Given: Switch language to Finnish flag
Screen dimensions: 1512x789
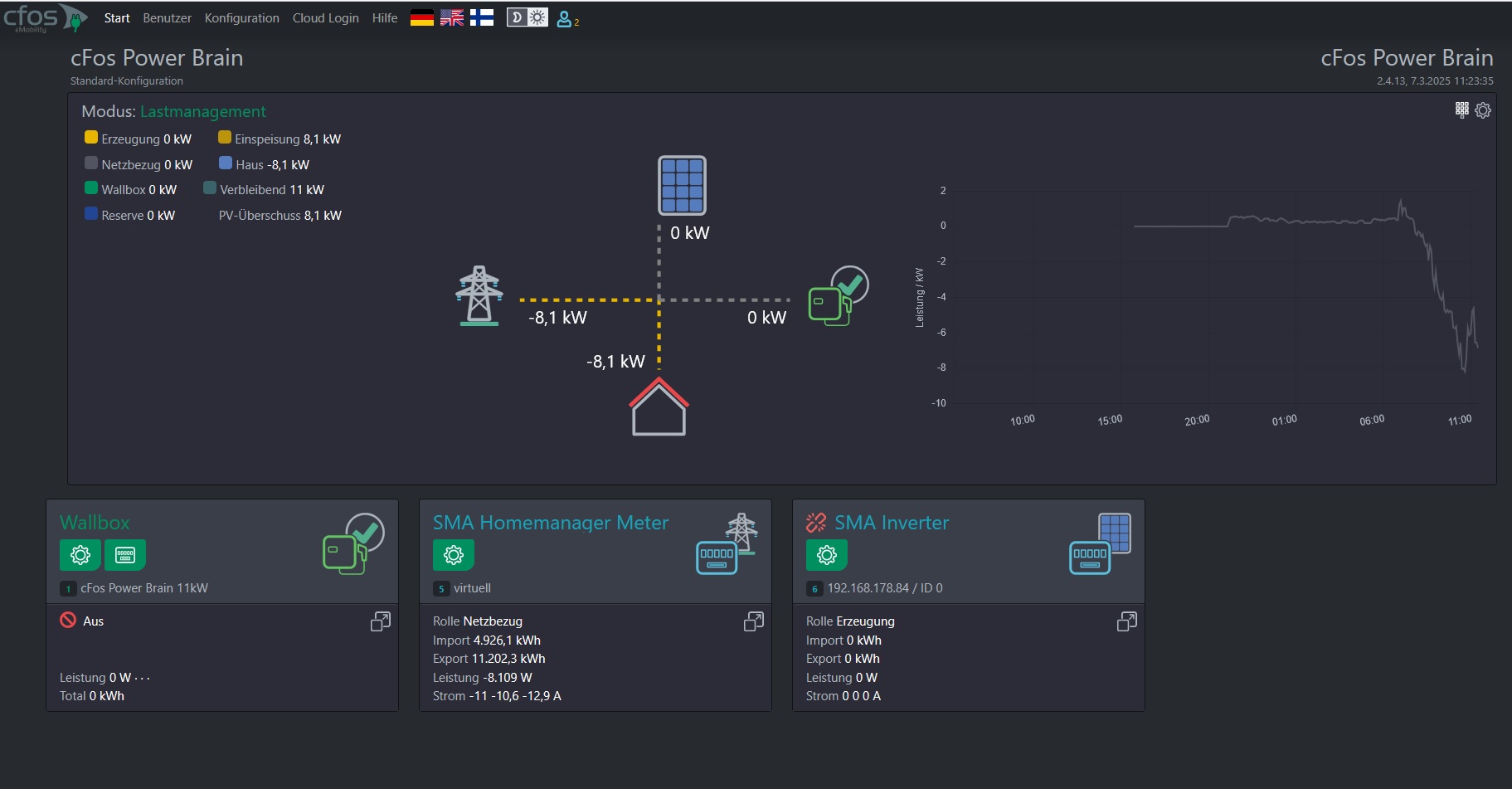Looking at the screenshot, I should click(482, 18).
